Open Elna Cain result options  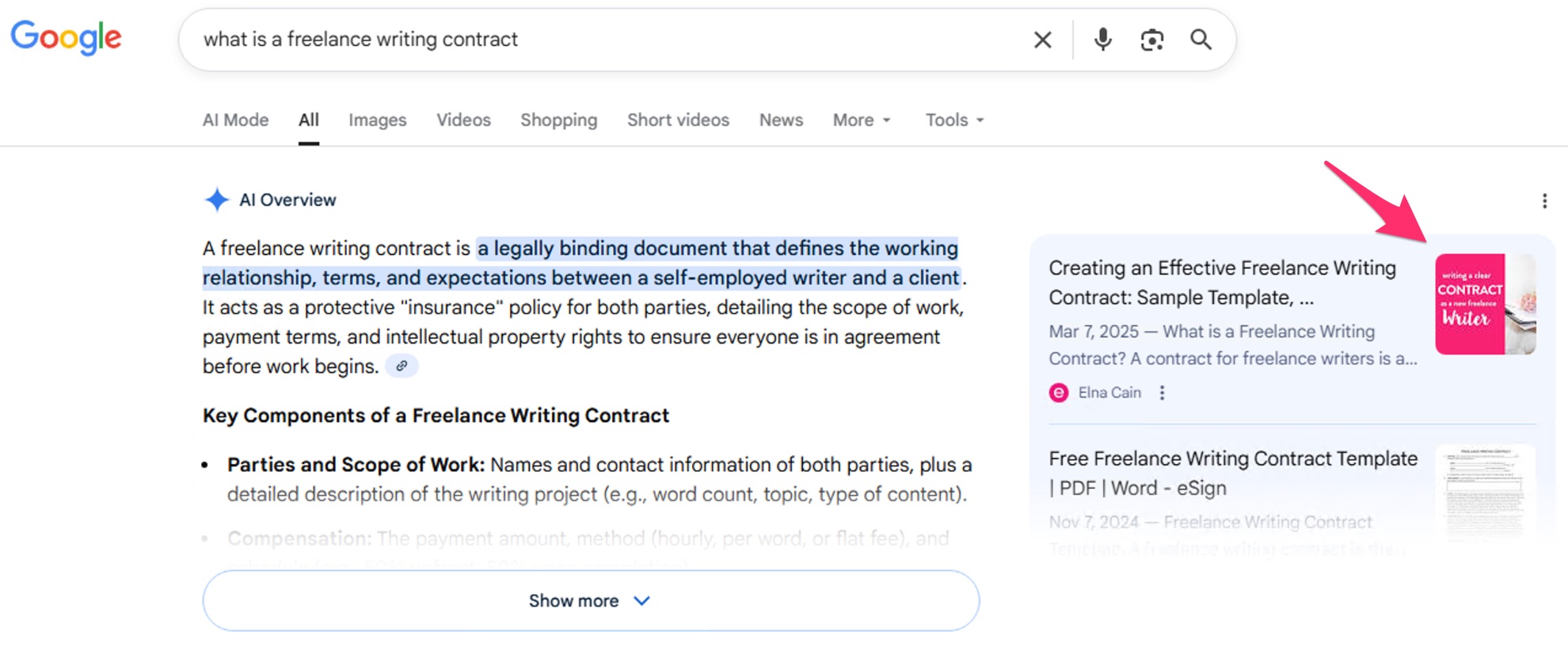[1162, 393]
